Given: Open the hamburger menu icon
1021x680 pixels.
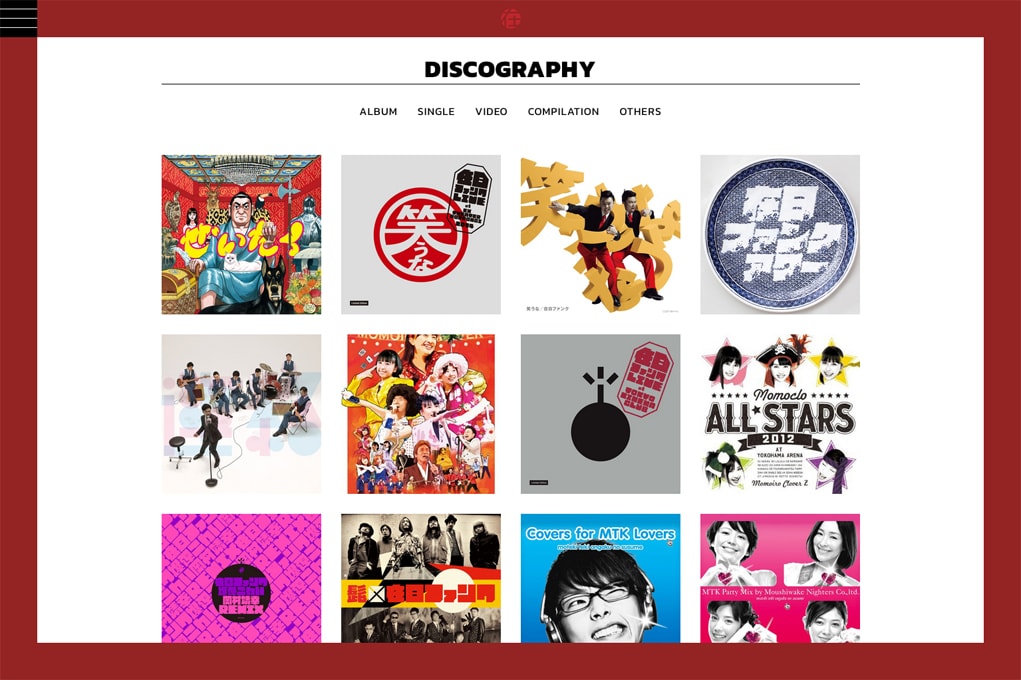Looking at the screenshot, I should click(x=18, y=18).
